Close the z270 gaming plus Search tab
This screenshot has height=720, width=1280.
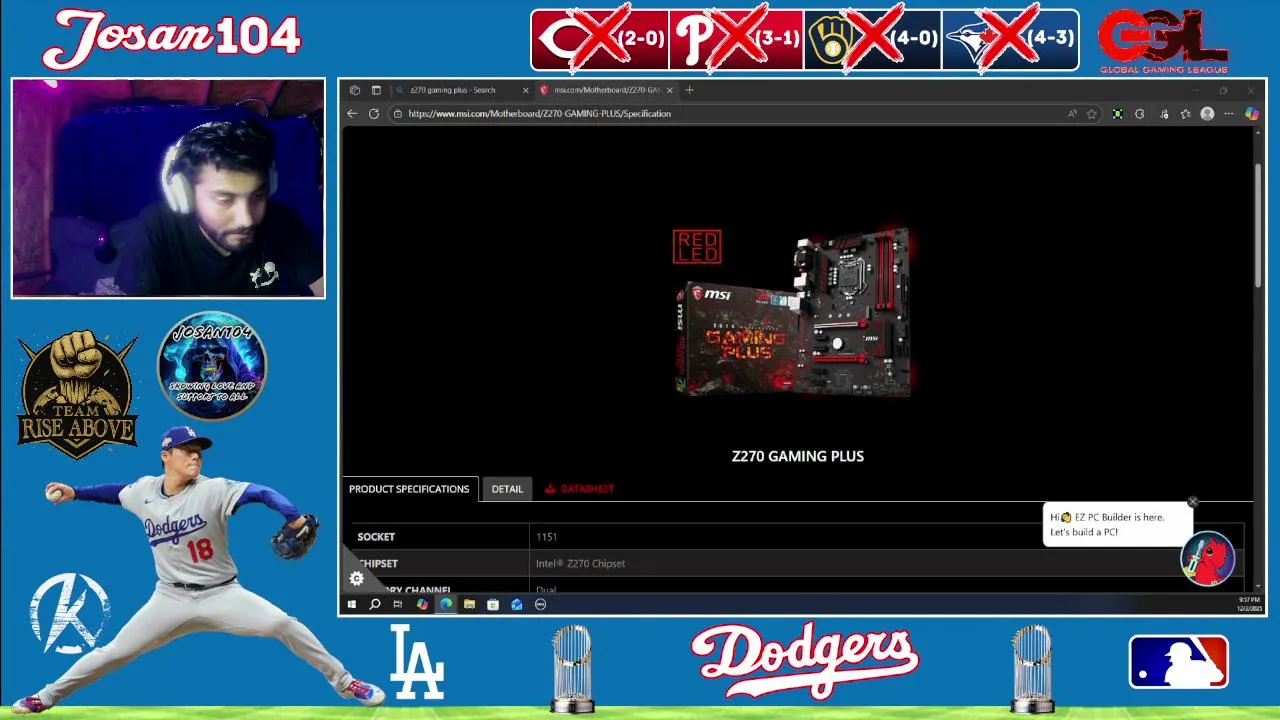[525, 90]
